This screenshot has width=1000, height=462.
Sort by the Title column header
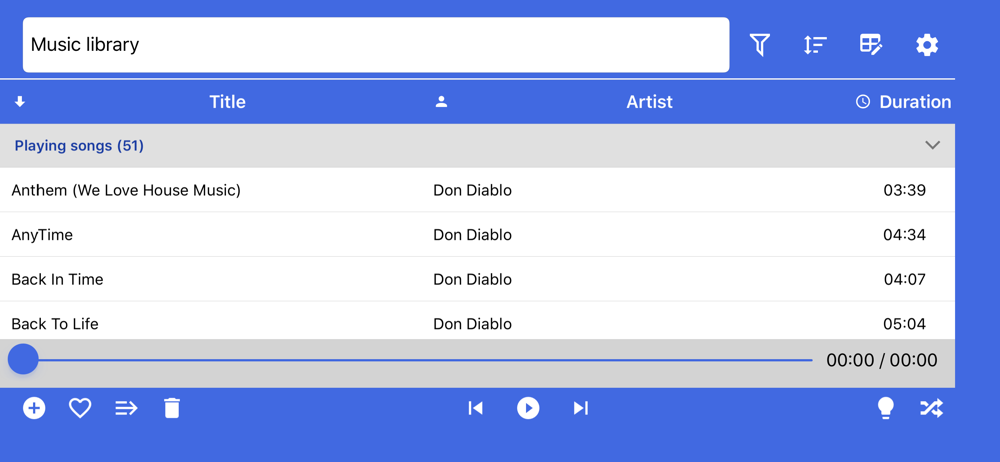(x=228, y=102)
